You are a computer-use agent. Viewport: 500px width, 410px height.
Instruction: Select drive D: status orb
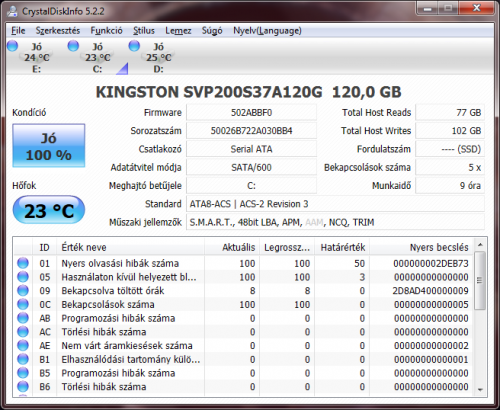[134, 46]
